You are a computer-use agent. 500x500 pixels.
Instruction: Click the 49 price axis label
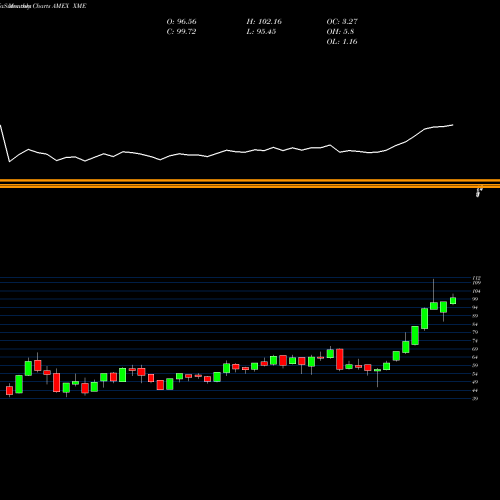coord(475,382)
